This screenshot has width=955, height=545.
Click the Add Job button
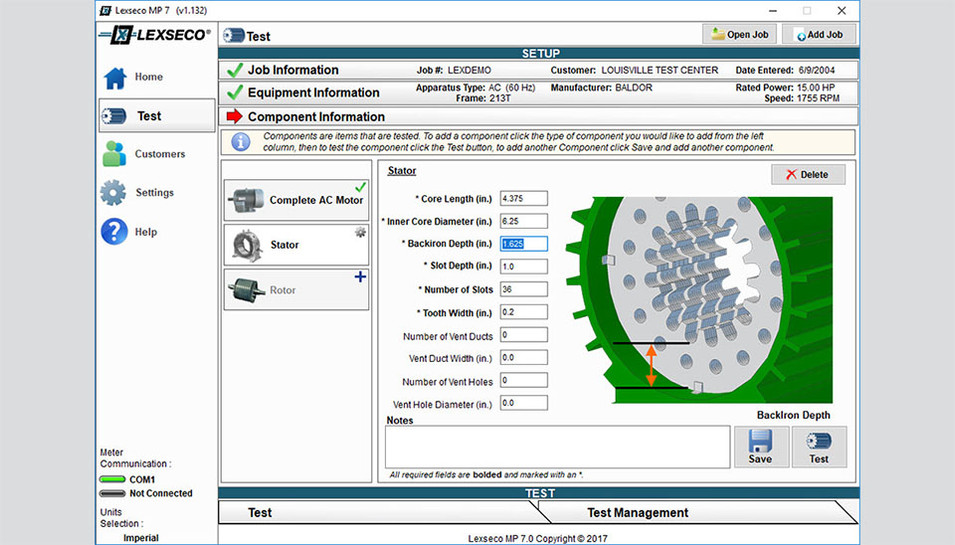pos(819,34)
